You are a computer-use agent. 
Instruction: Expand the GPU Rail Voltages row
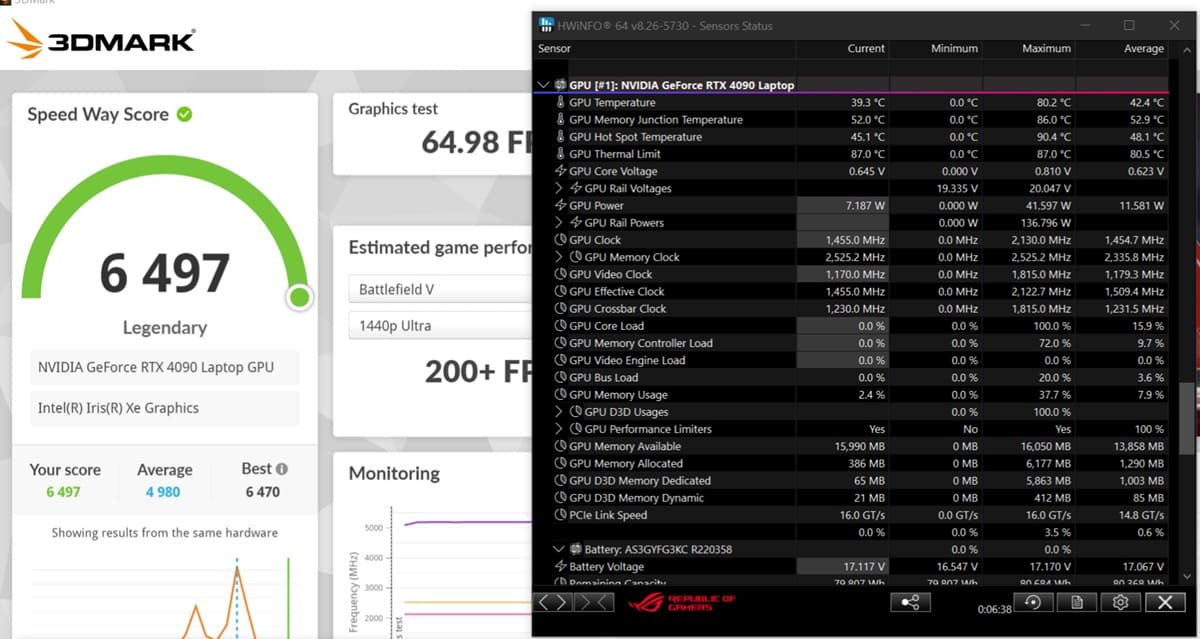click(559, 188)
